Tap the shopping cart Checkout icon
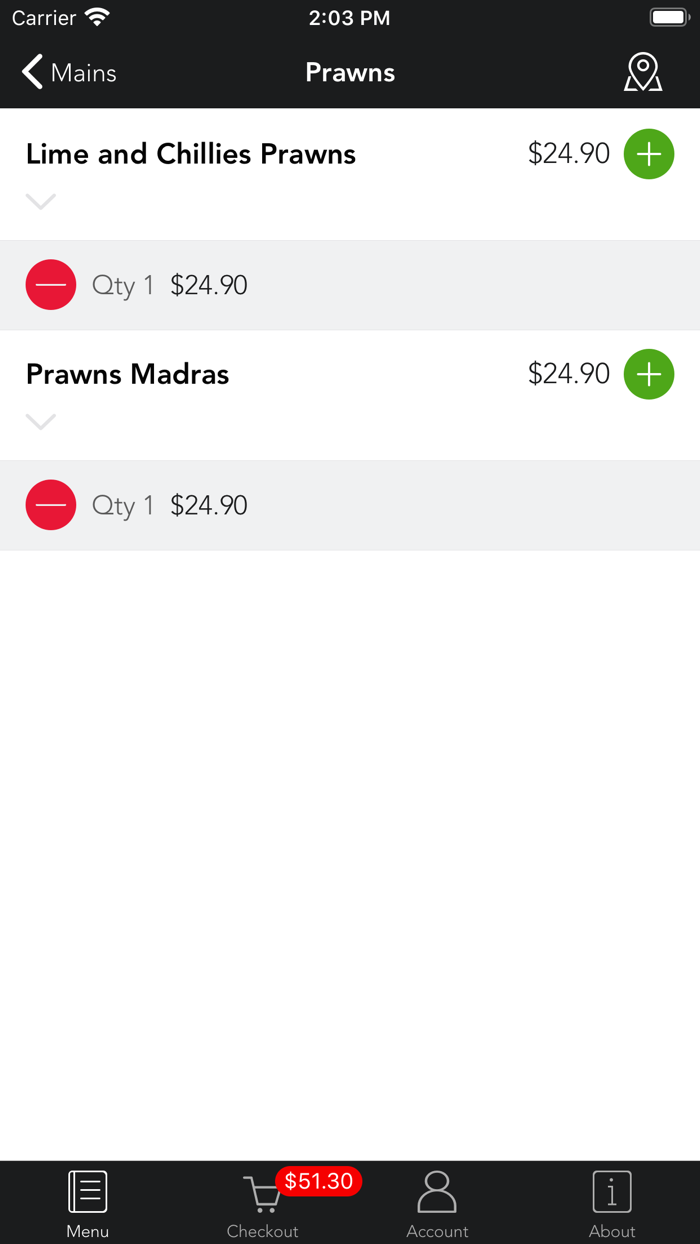 pos(262,1195)
